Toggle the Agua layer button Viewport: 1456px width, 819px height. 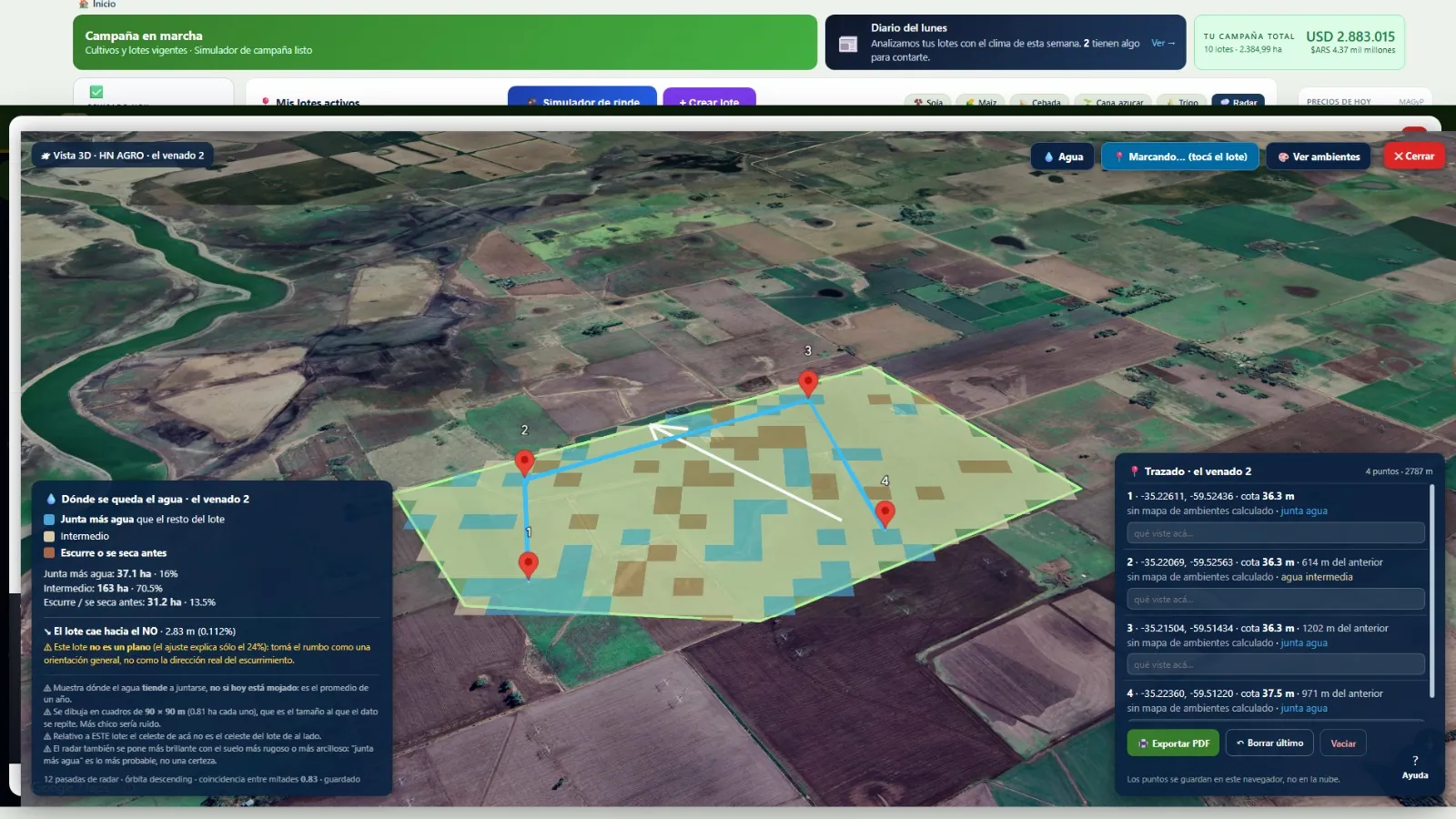(1063, 157)
